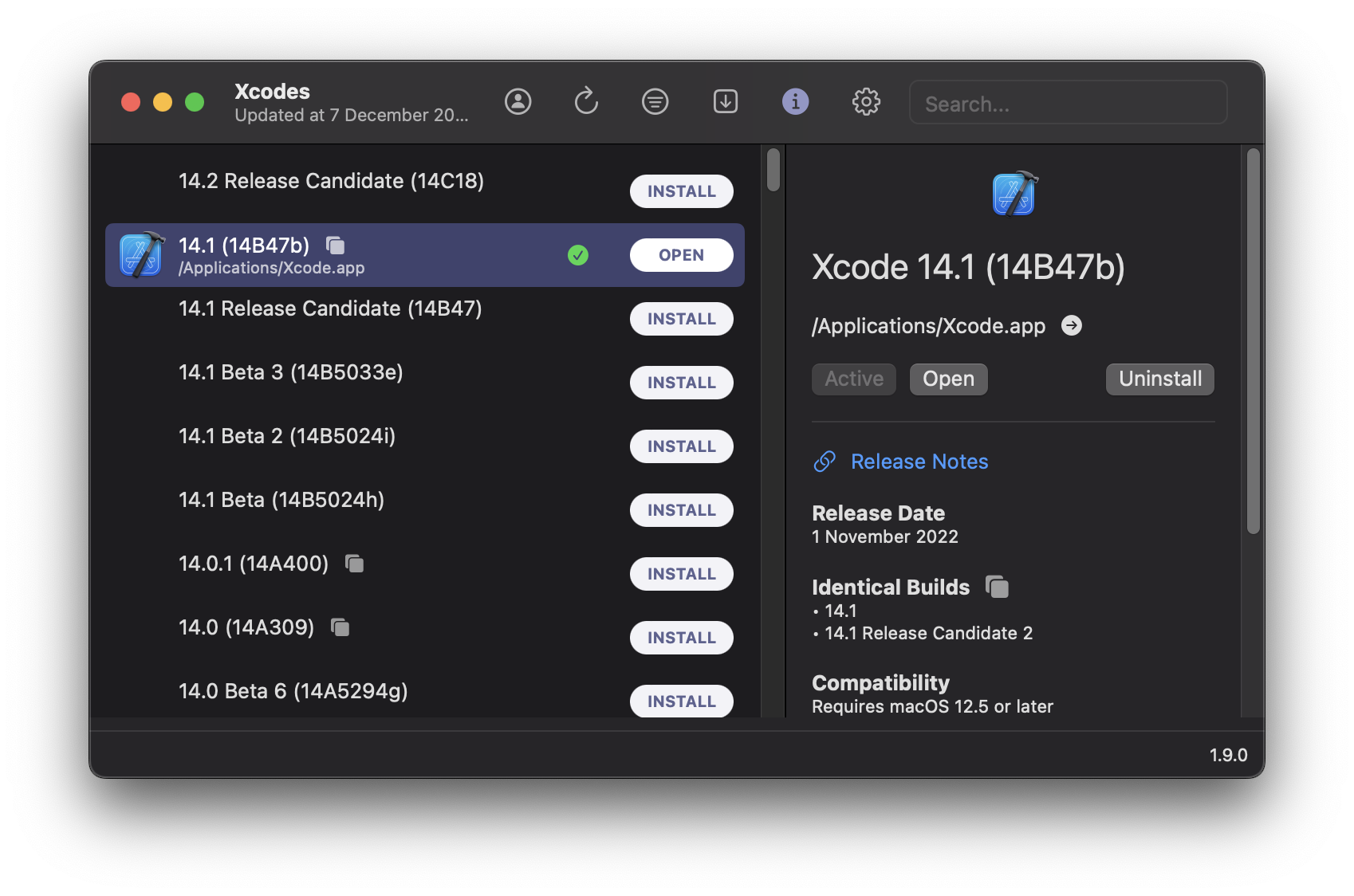Copy identical builds list in detail panel
The image size is (1354, 896).
tap(998, 587)
